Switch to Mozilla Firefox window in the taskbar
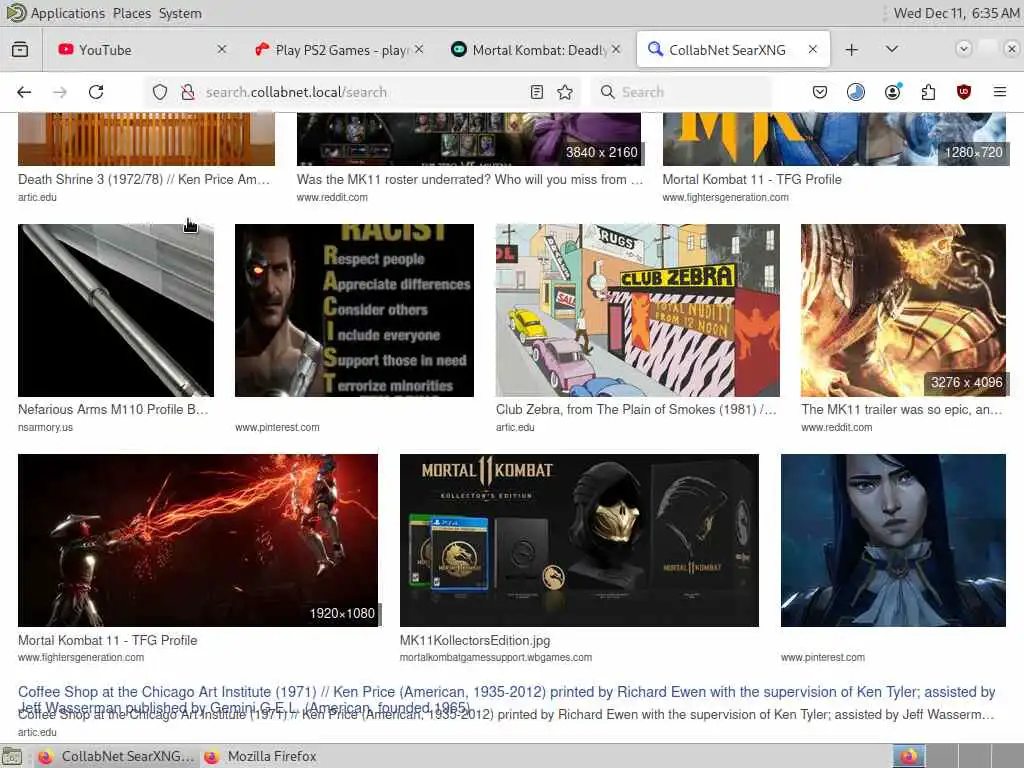This screenshot has width=1024, height=768. click(x=261, y=756)
